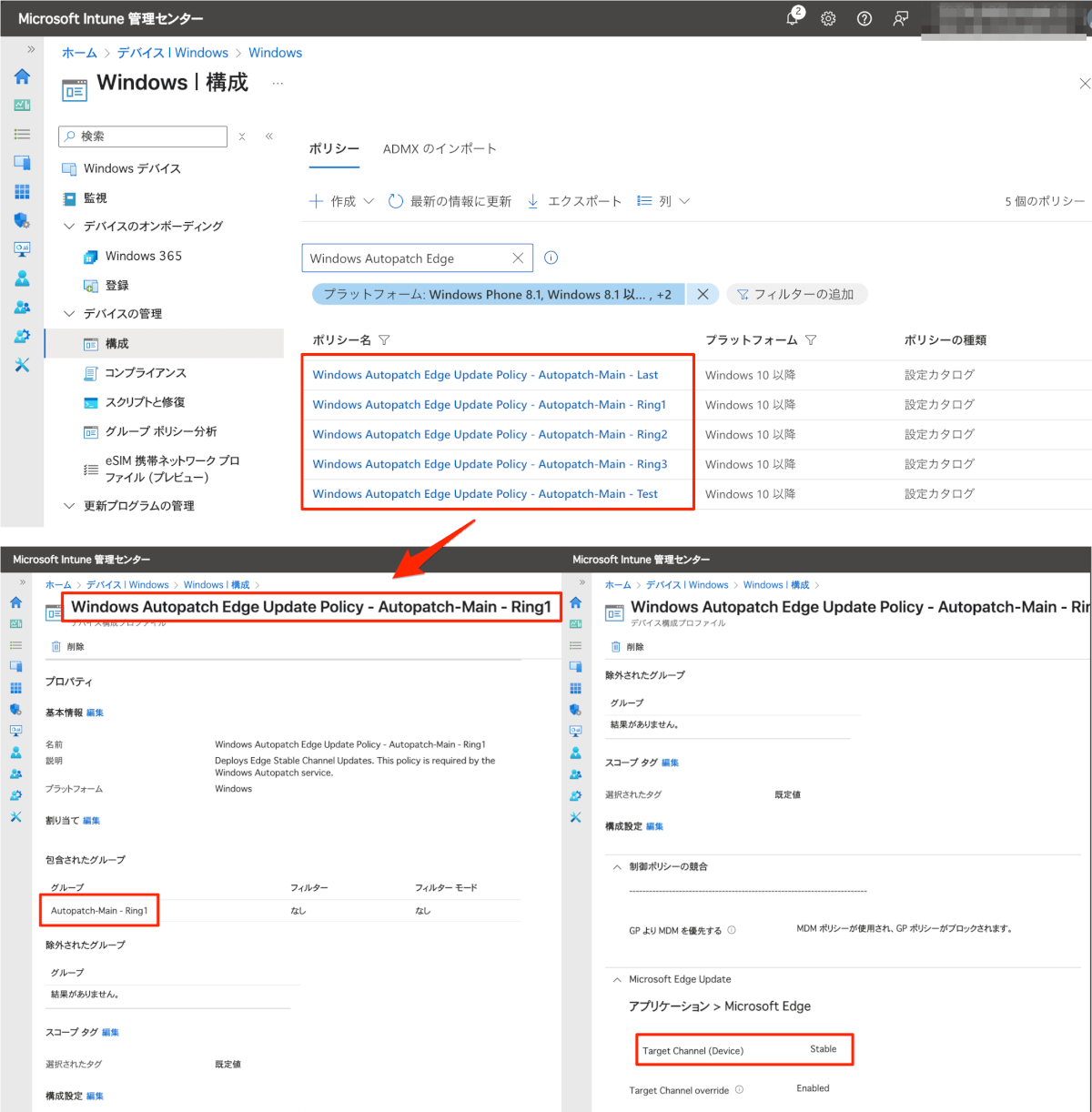Collapse the デバイスのオンボーディング section
1092x1112 pixels.
coord(69,227)
